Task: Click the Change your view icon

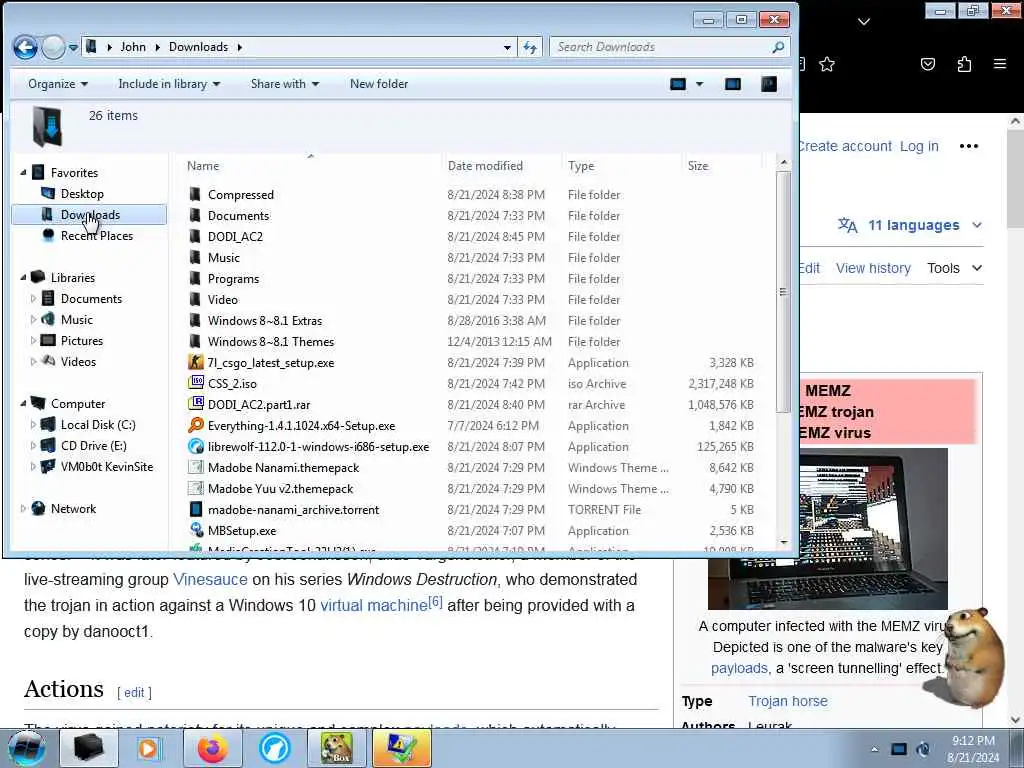Action: (x=678, y=84)
